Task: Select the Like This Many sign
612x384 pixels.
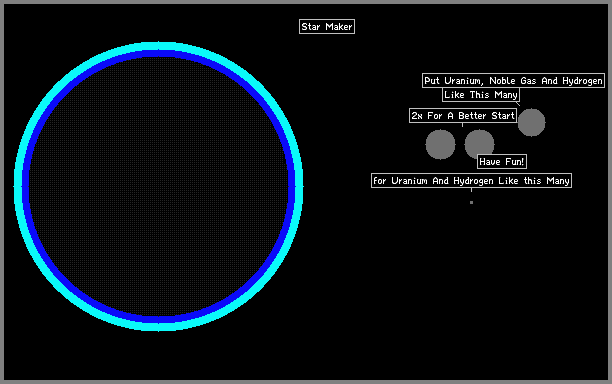Action: click(481, 94)
